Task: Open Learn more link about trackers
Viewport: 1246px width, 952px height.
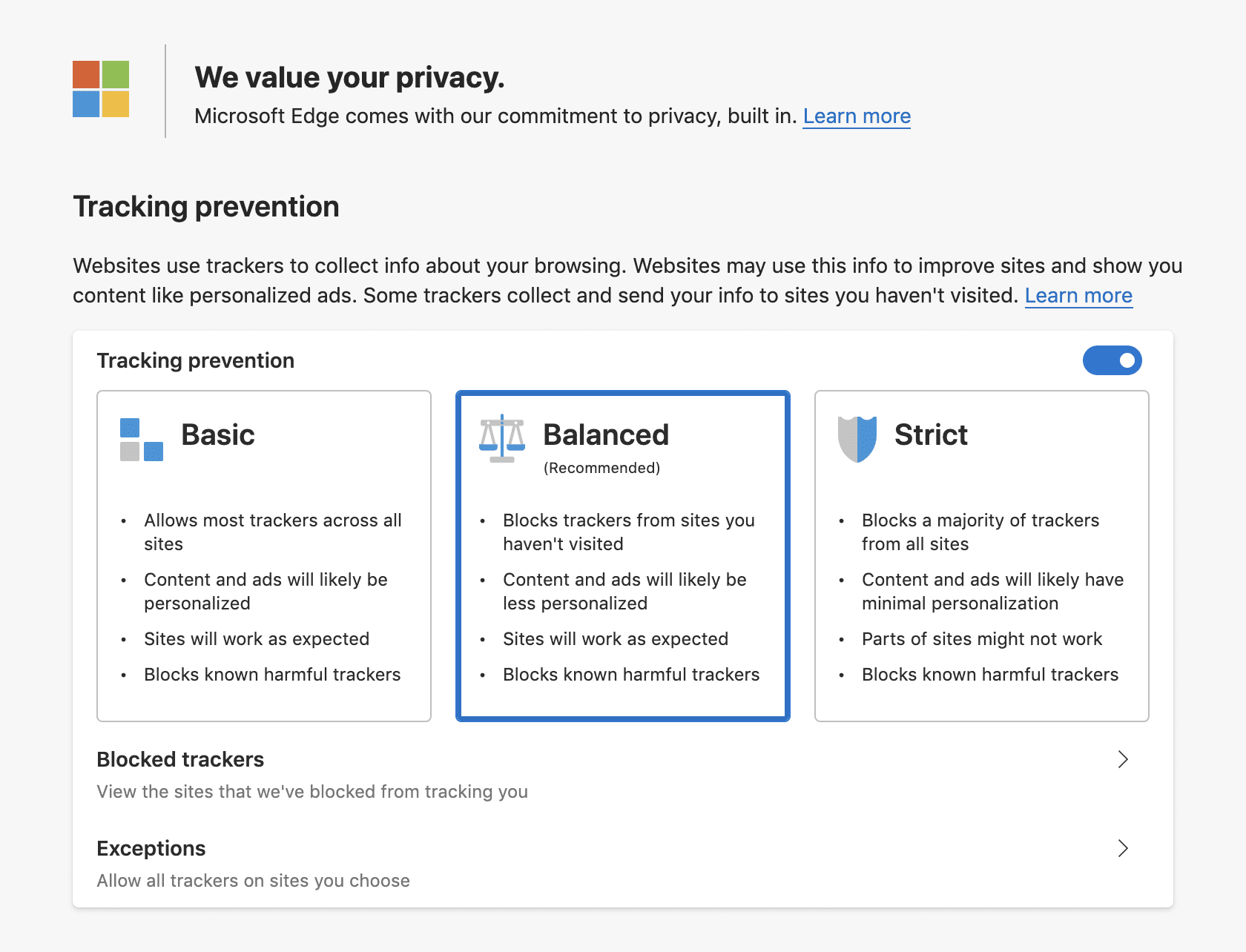Action: 1078,296
